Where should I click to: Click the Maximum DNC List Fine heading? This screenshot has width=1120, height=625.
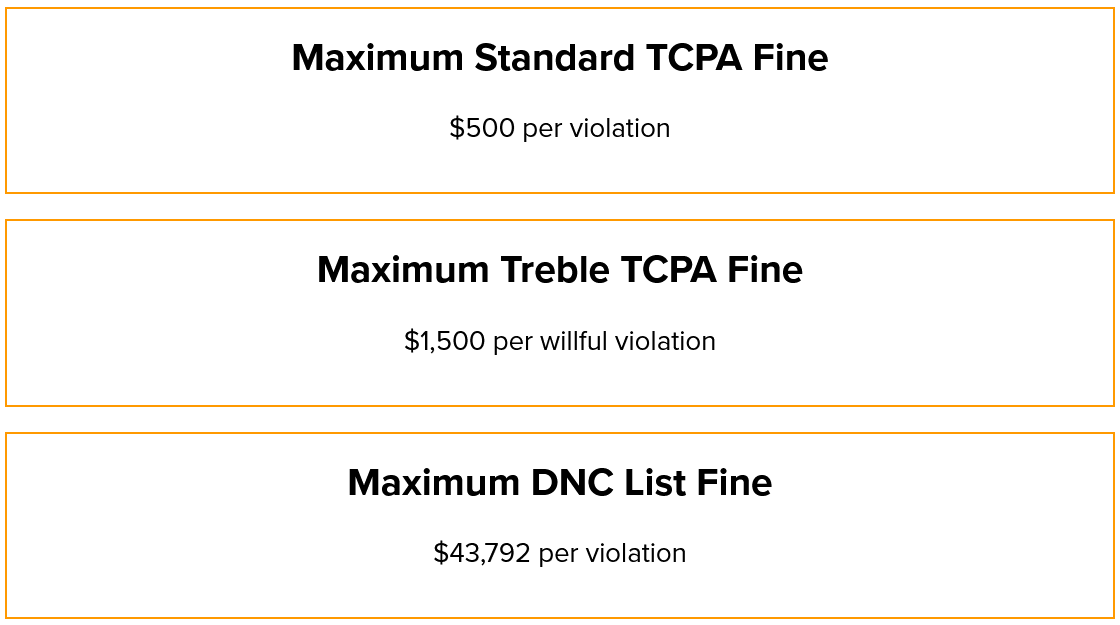(x=559, y=482)
